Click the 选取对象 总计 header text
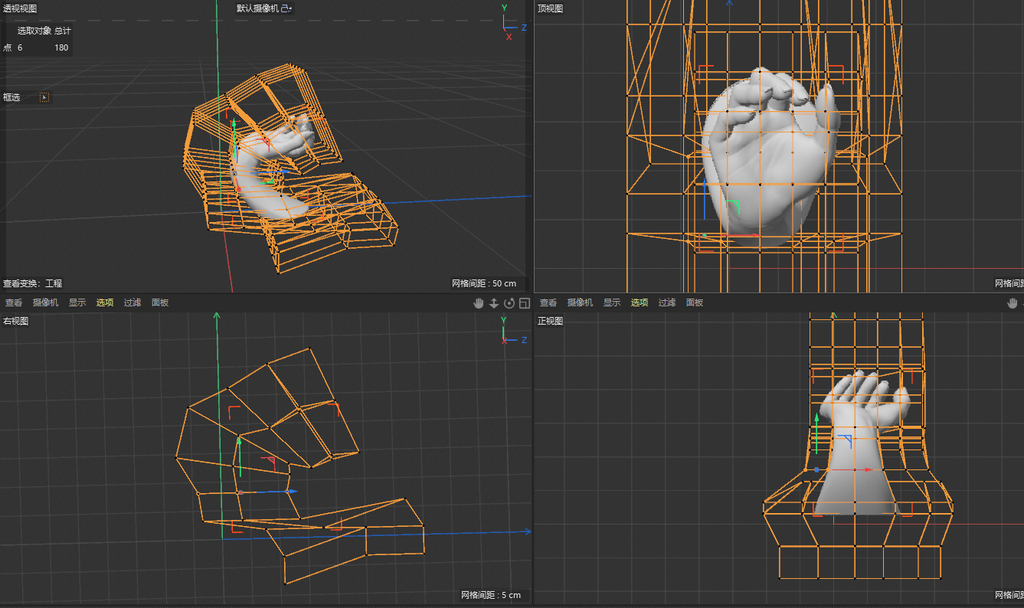The width and height of the screenshot is (1024, 608). click(44, 31)
